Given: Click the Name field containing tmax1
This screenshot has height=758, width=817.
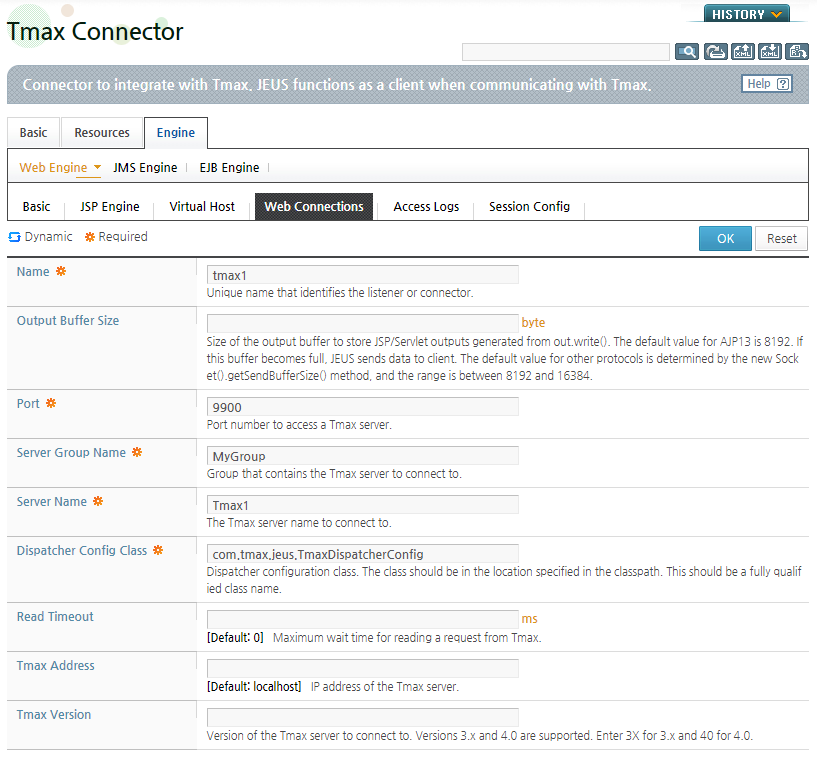Looking at the screenshot, I should 363,275.
